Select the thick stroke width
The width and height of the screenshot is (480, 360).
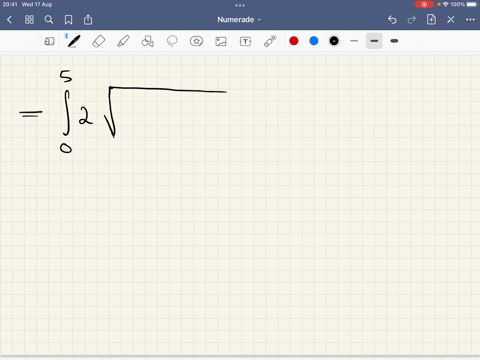click(394, 41)
